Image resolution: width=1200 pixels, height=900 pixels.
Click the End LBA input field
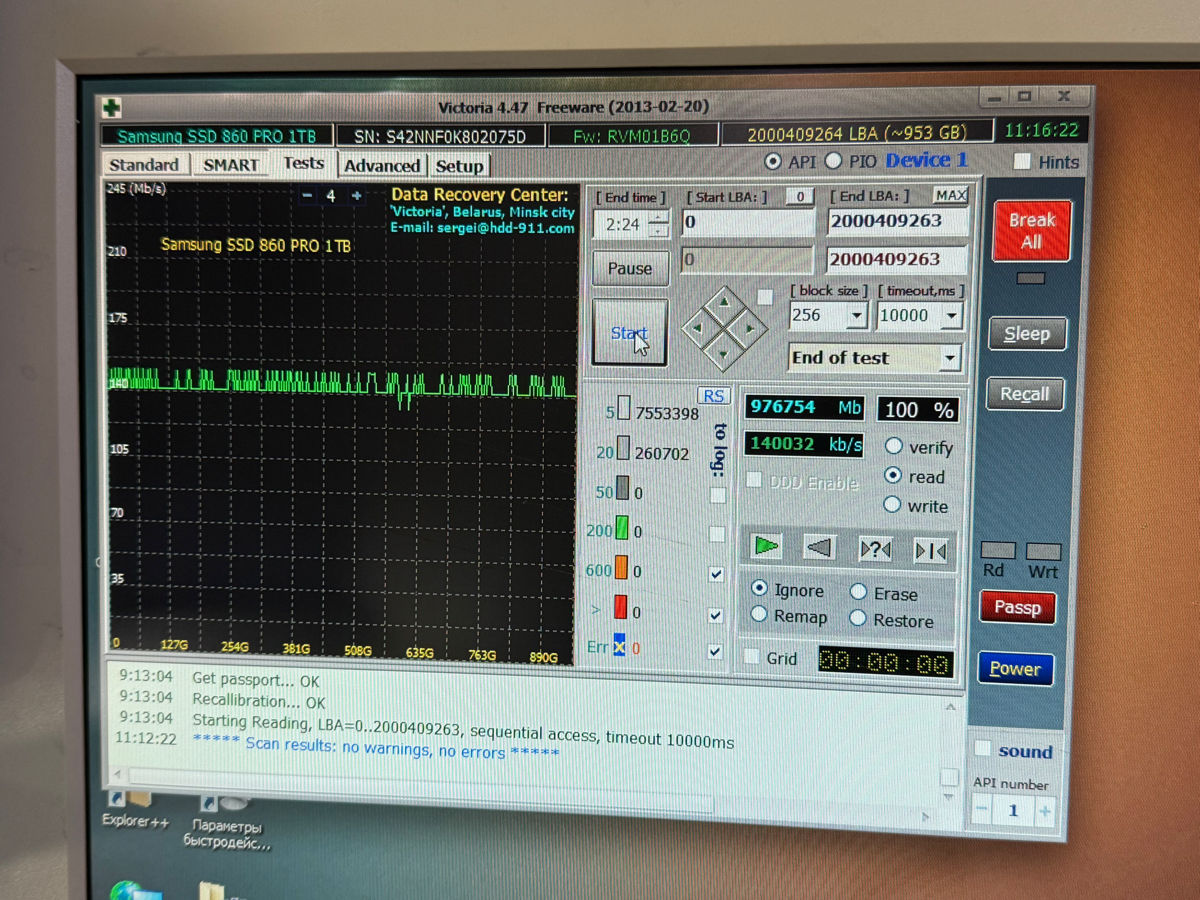click(896, 221)
